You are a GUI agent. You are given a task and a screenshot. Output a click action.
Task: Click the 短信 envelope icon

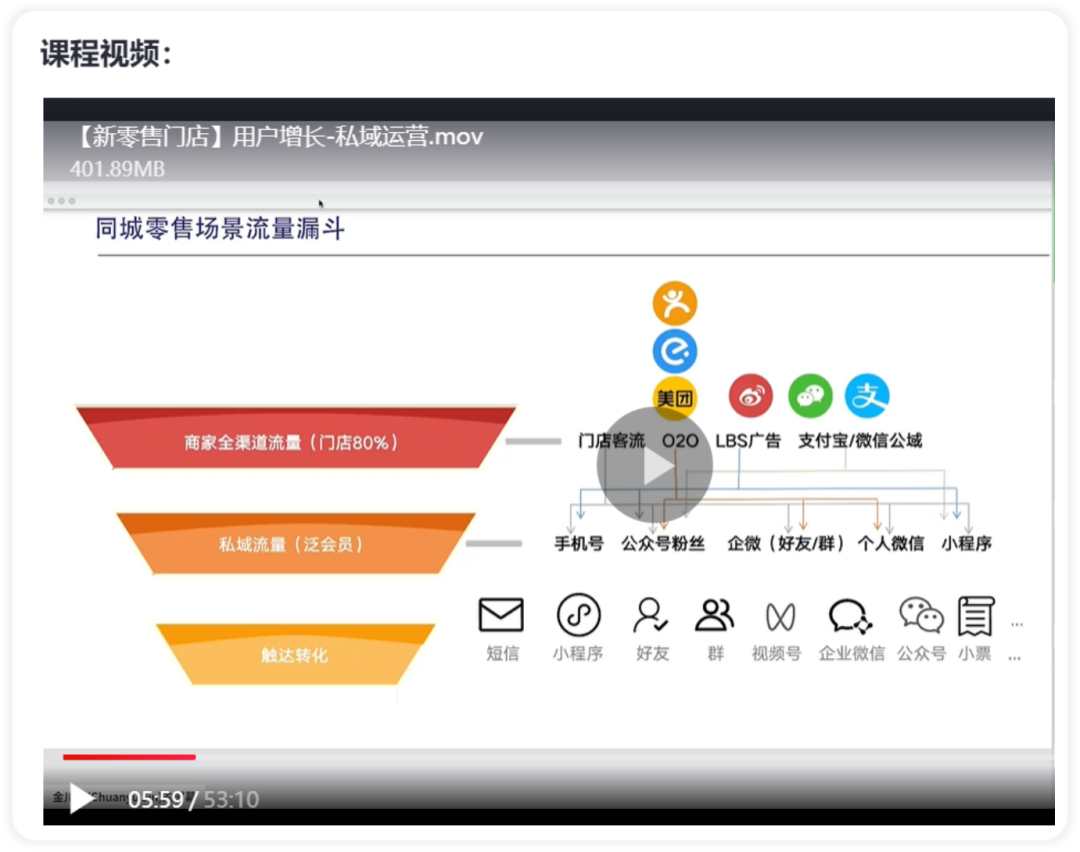[501, 614]
